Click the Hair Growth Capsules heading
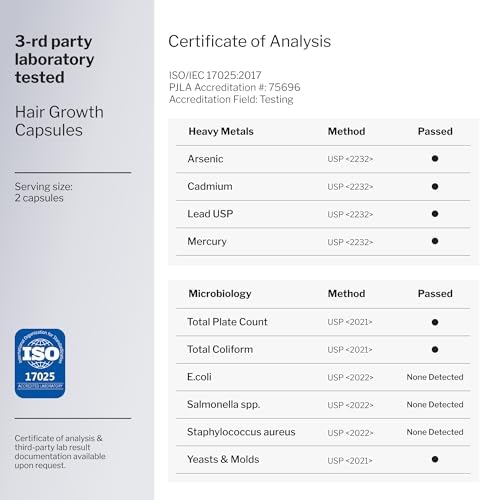The width and height of the screenshot is (480, 500). [x=59, y=121]
